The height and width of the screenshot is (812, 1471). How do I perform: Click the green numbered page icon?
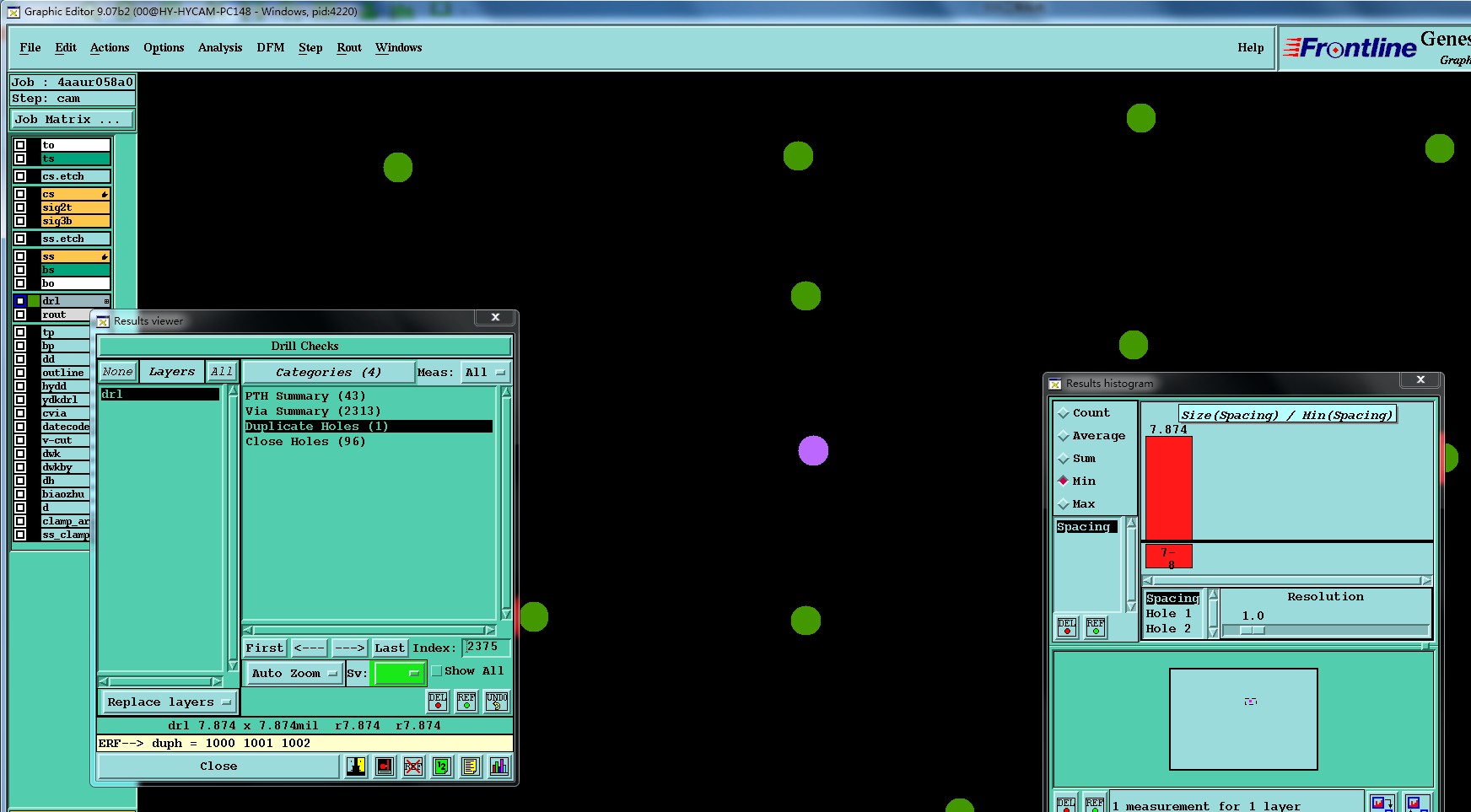coord(442,766)
